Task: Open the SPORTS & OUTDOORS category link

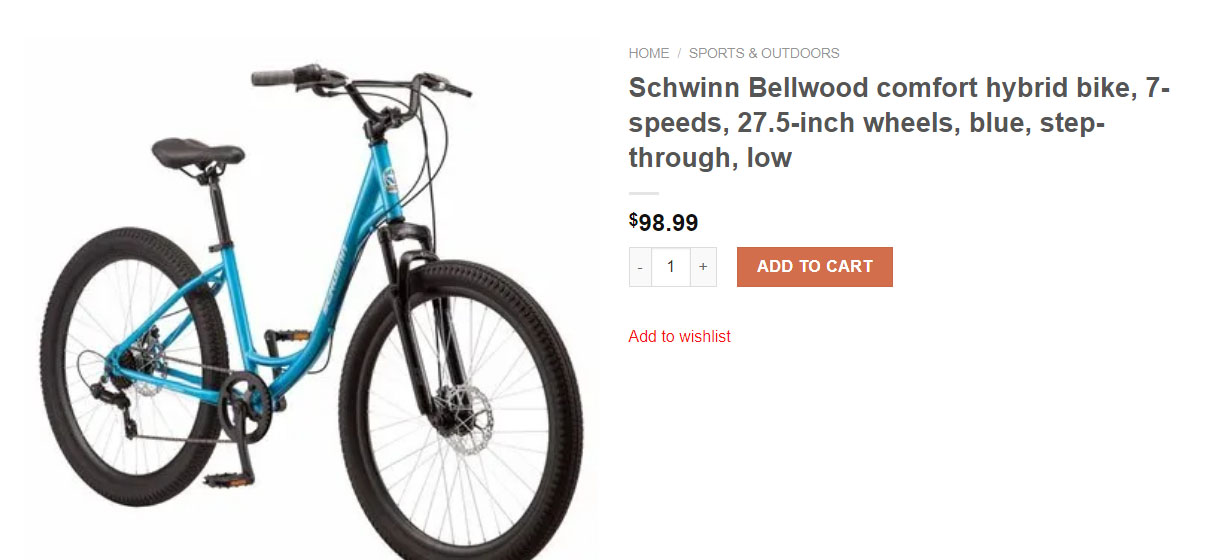Action: pyautogui.click(x=764, y=53)
